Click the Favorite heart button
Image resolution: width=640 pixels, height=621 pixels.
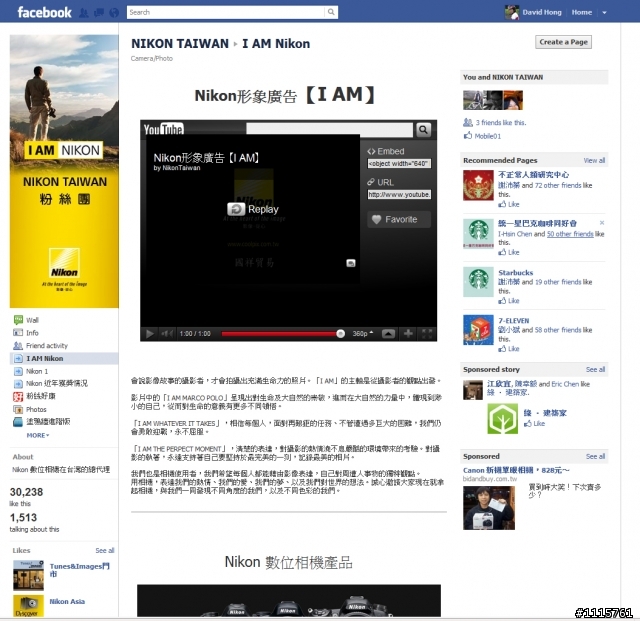tap(399, 219)
